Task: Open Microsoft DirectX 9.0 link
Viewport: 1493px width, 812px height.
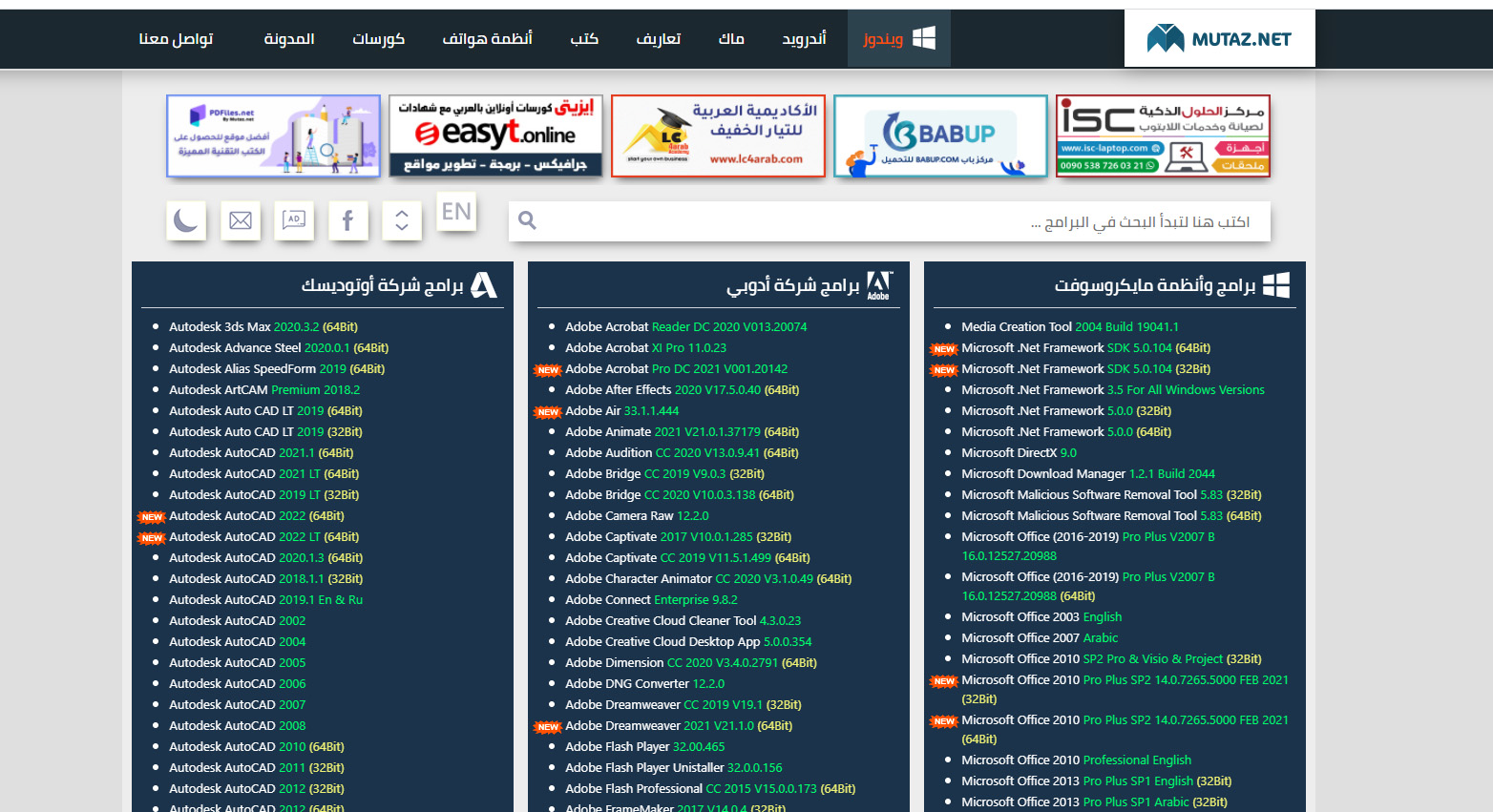Action: 1019,453
